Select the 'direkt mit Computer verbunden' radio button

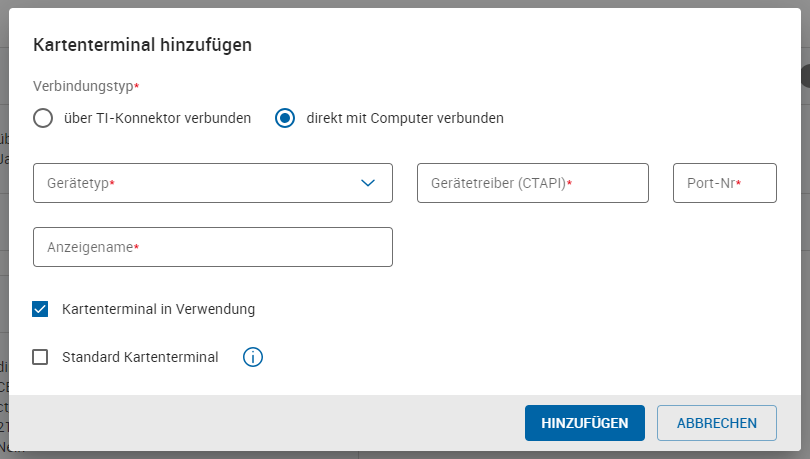point(285,118)
